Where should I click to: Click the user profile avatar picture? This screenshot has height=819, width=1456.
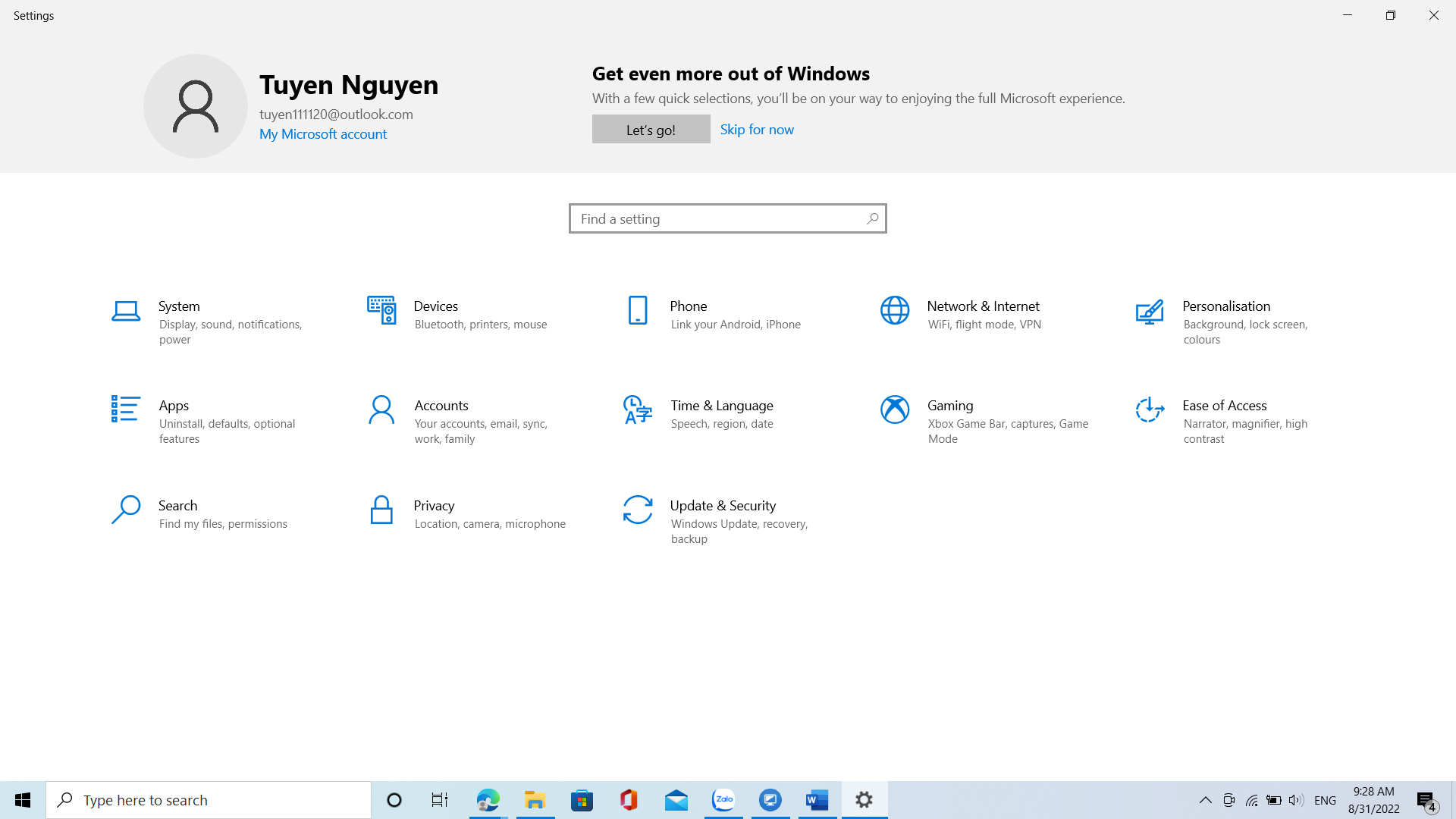(196, 106)
